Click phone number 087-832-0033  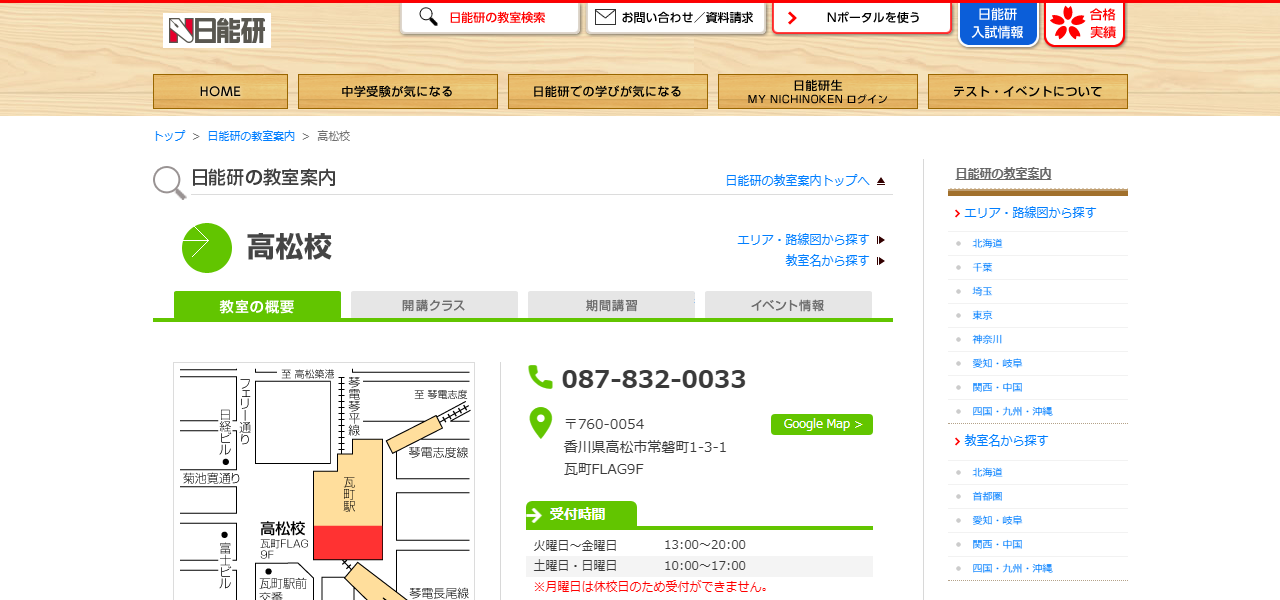[x=654, y=379]
